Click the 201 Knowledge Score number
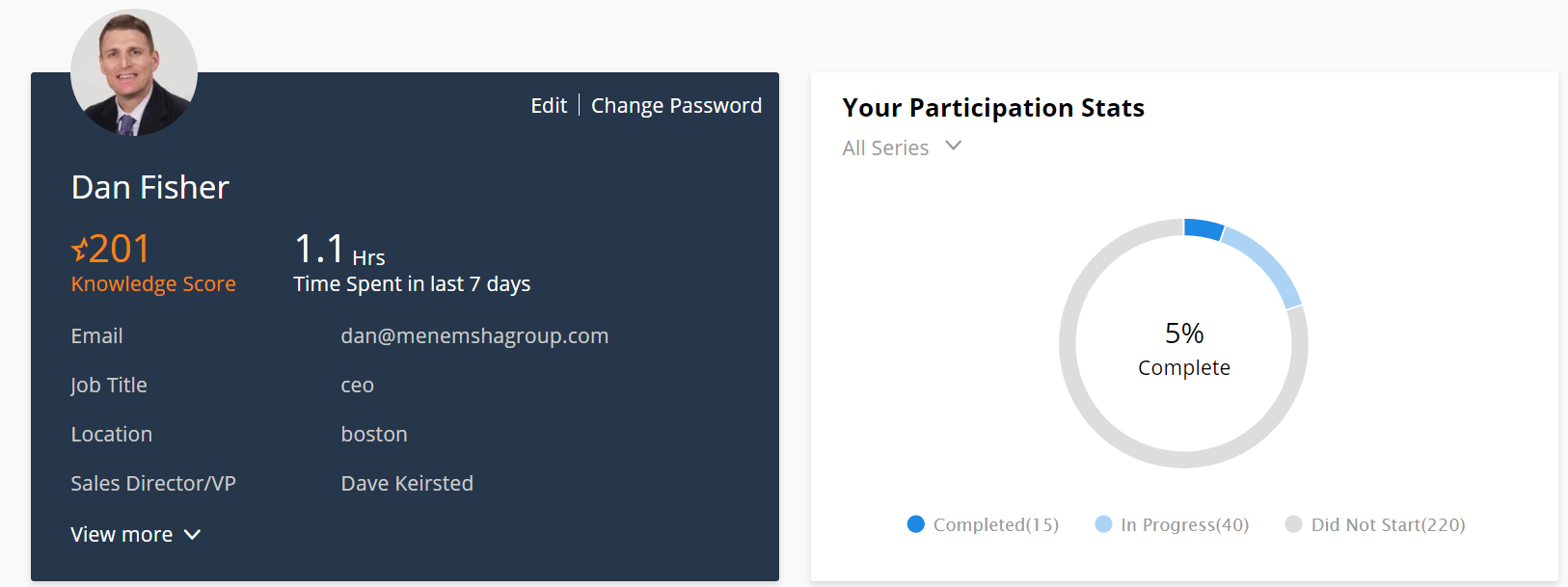This screenshot has width=1568, height=587. pyautogui.click(x=120, y=250)
